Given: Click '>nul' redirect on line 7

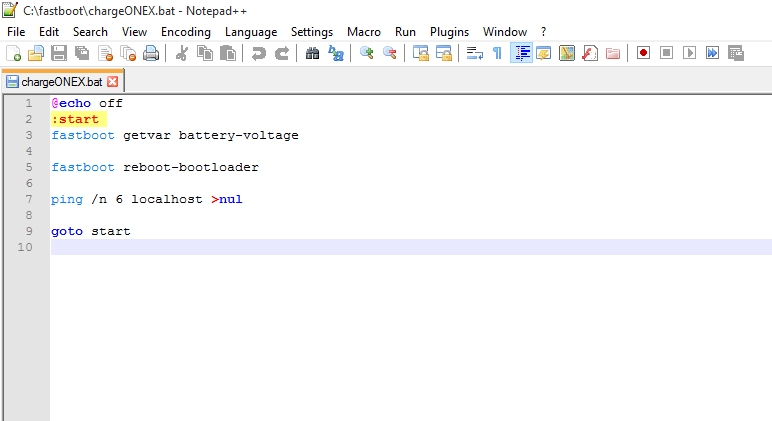Looking at the screenshot, I should click(227, 199).
